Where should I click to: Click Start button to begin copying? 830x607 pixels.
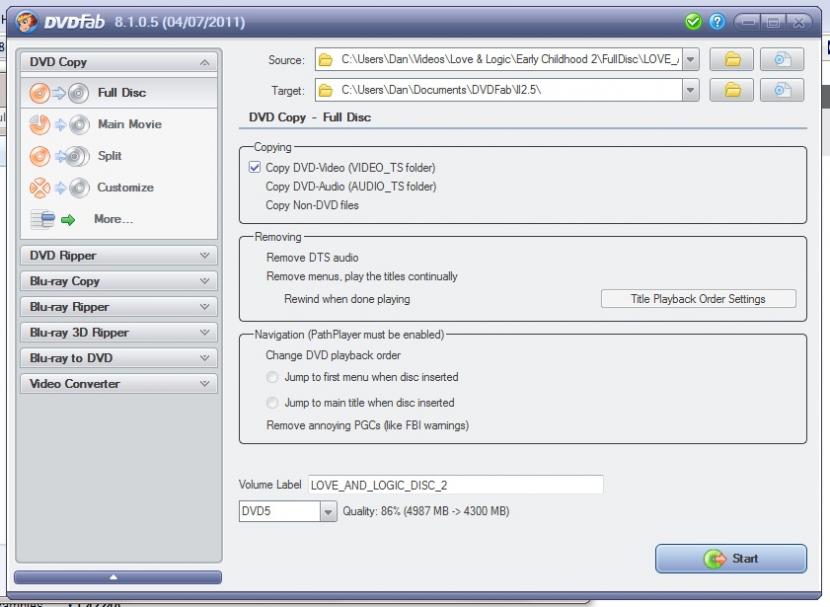(x=731, y=558)
